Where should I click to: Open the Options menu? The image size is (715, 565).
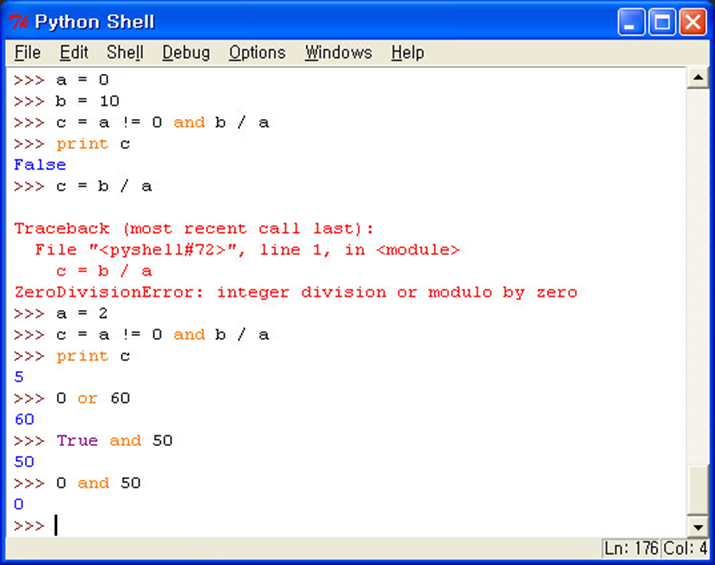257,53
